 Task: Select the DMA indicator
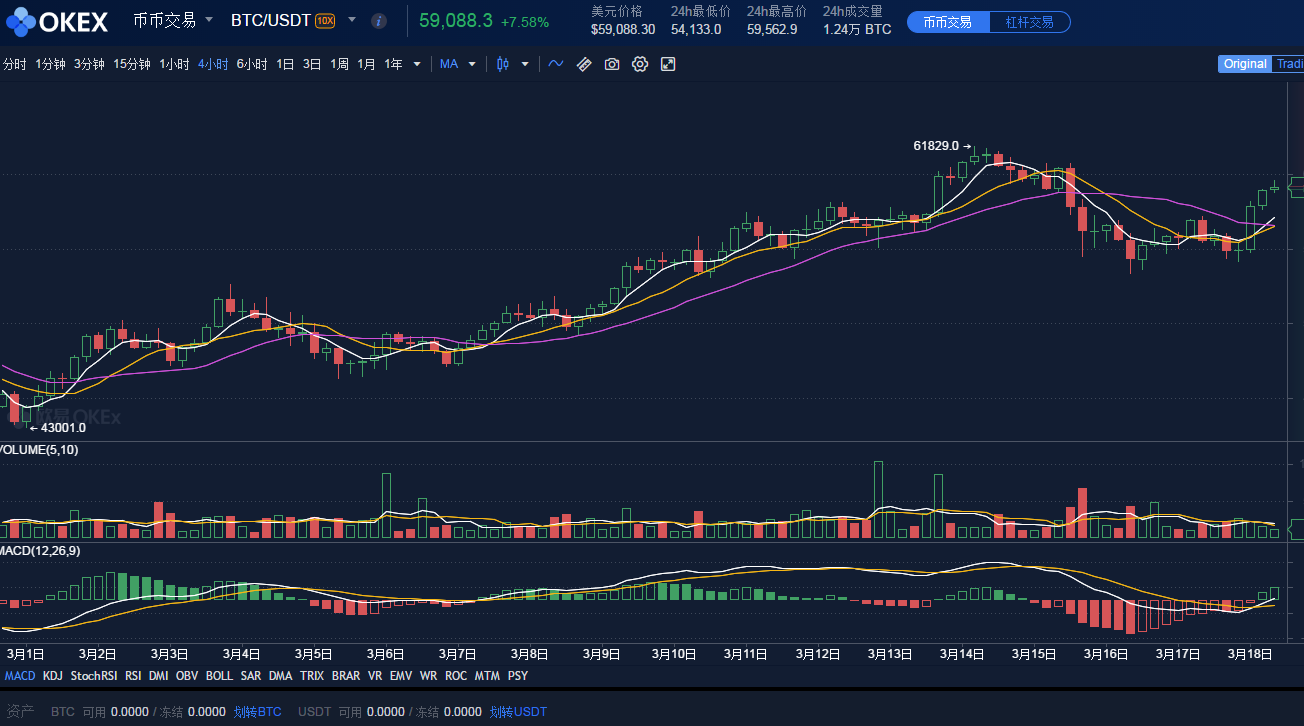pyautogui.click(x=280, y=676)
